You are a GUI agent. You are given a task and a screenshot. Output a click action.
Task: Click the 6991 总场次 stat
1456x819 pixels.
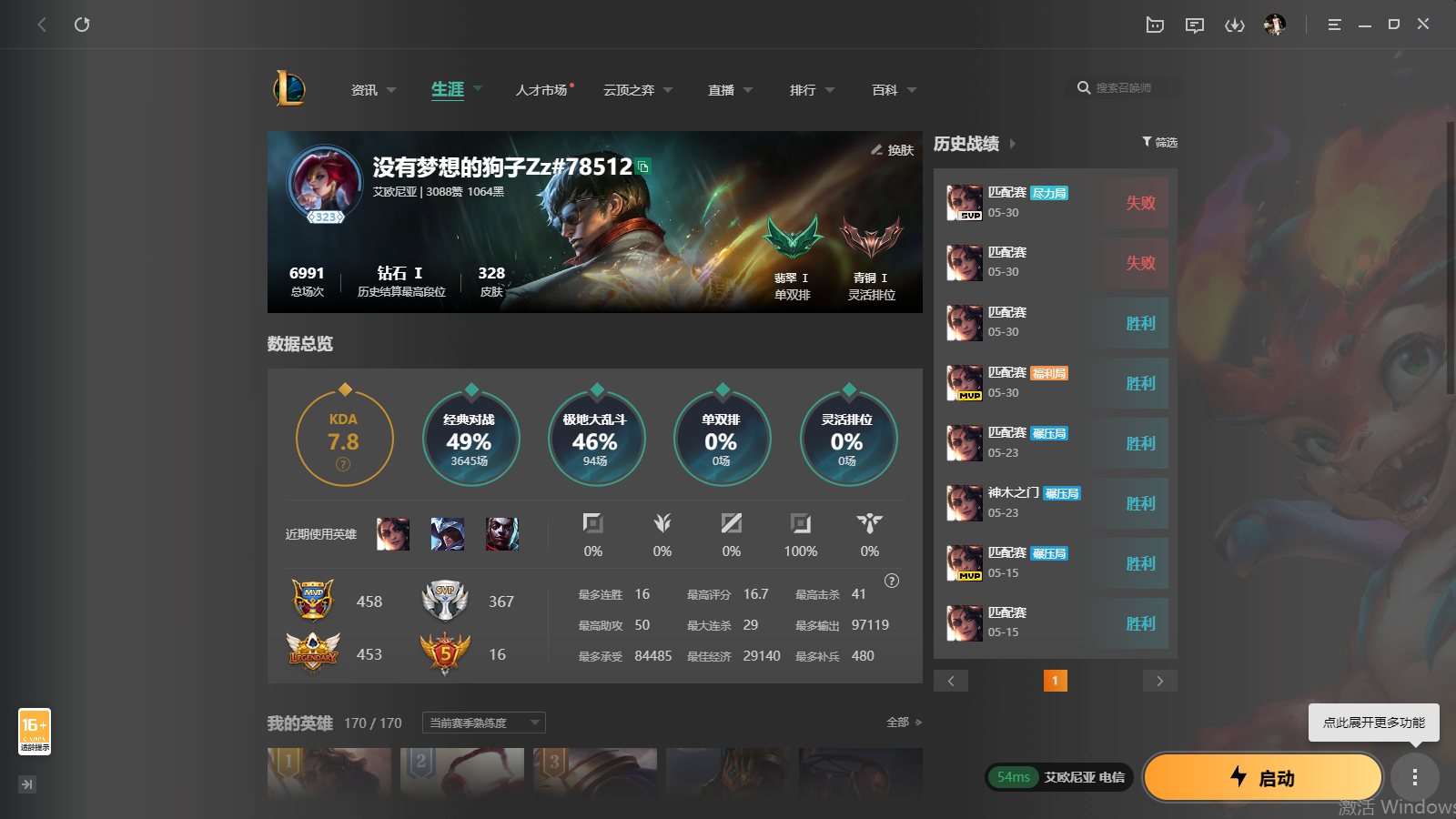tap(307, 281)
